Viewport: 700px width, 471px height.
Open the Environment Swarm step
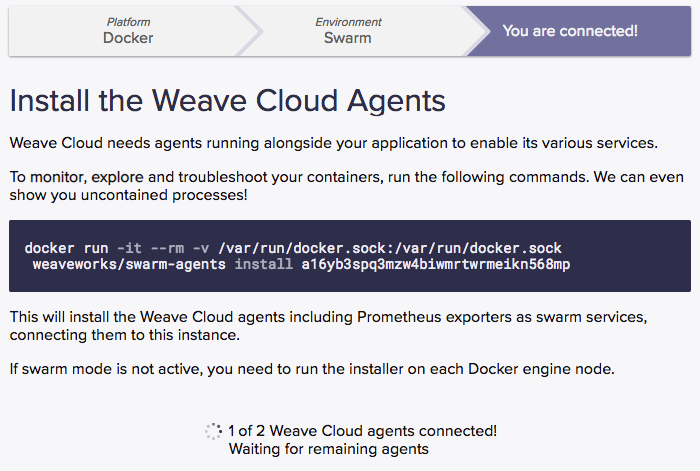(348, 31)
